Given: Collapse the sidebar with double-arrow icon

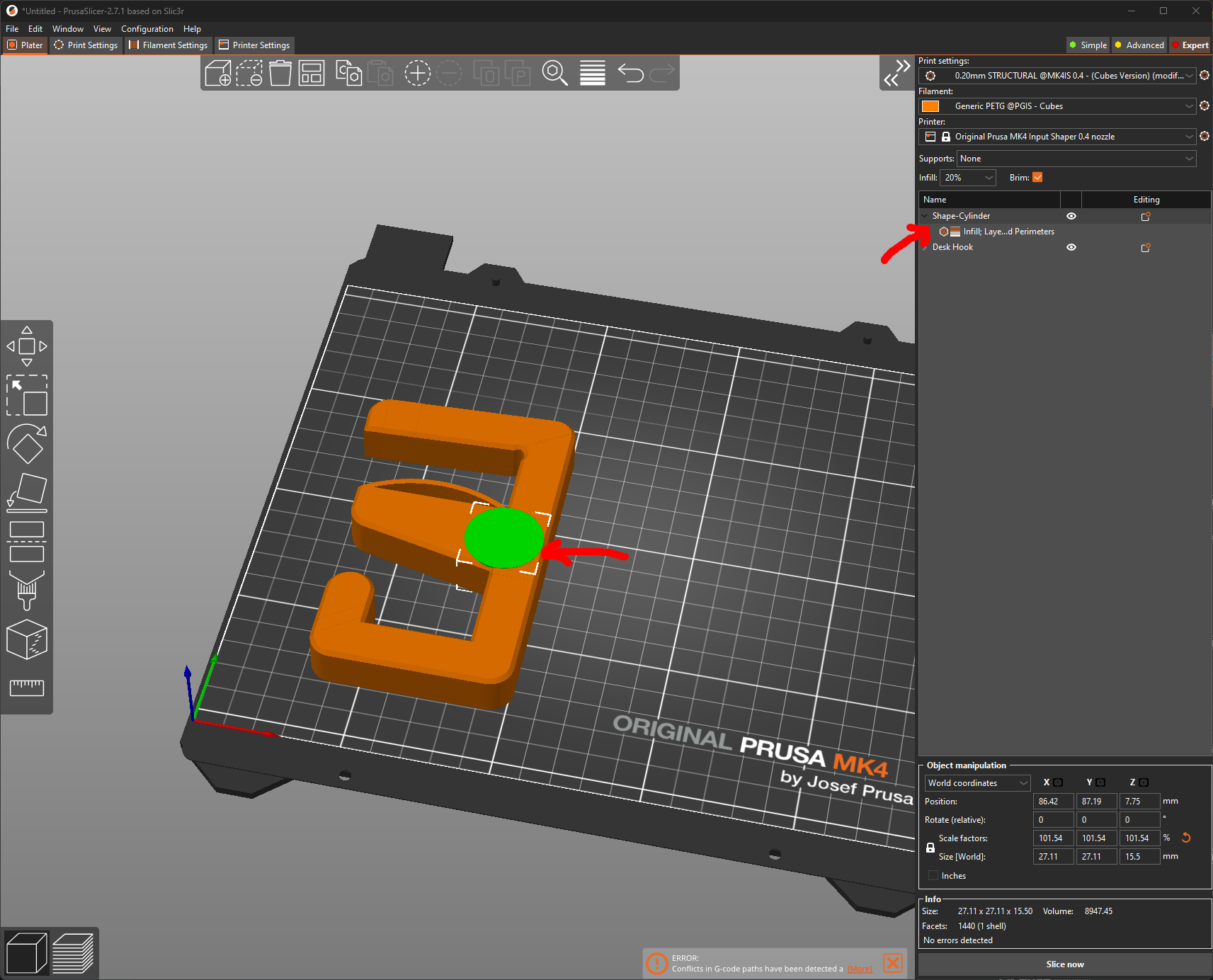Looking at the screenshot, I should pos(897,73).
